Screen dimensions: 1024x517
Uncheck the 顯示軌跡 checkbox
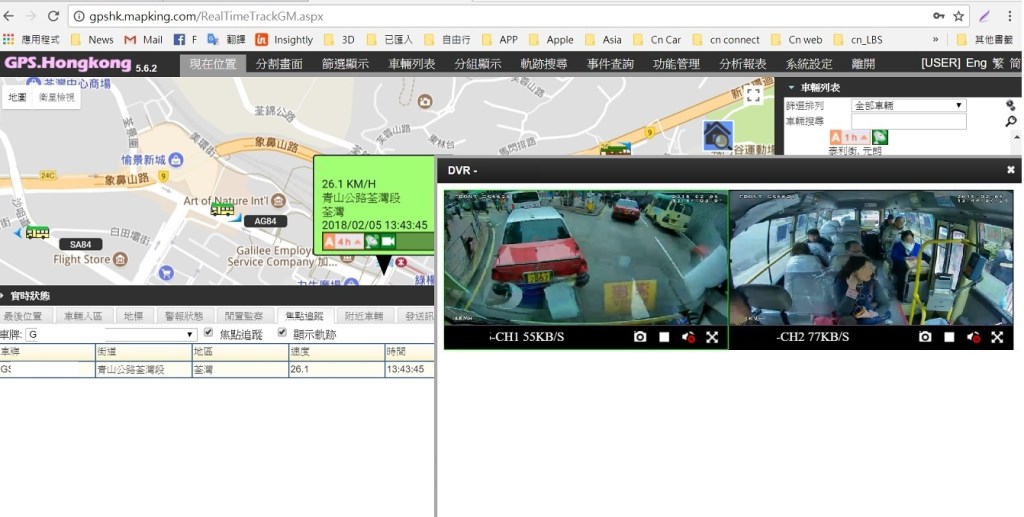pos(282,333)
